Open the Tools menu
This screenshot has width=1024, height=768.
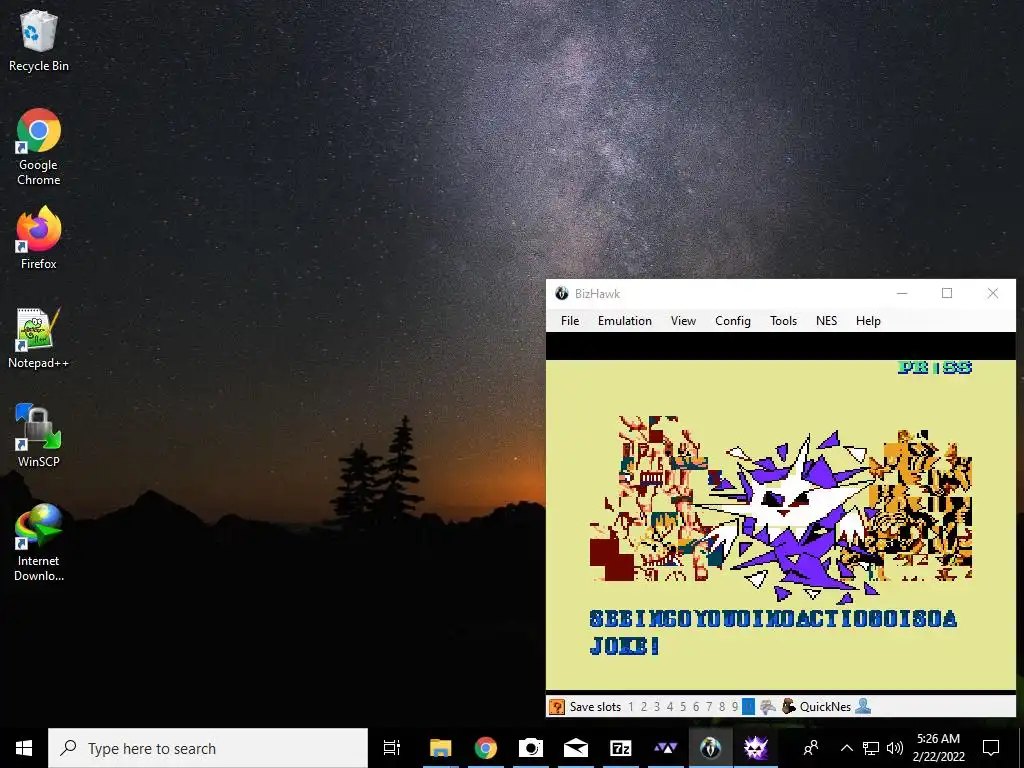coord(783,321)
